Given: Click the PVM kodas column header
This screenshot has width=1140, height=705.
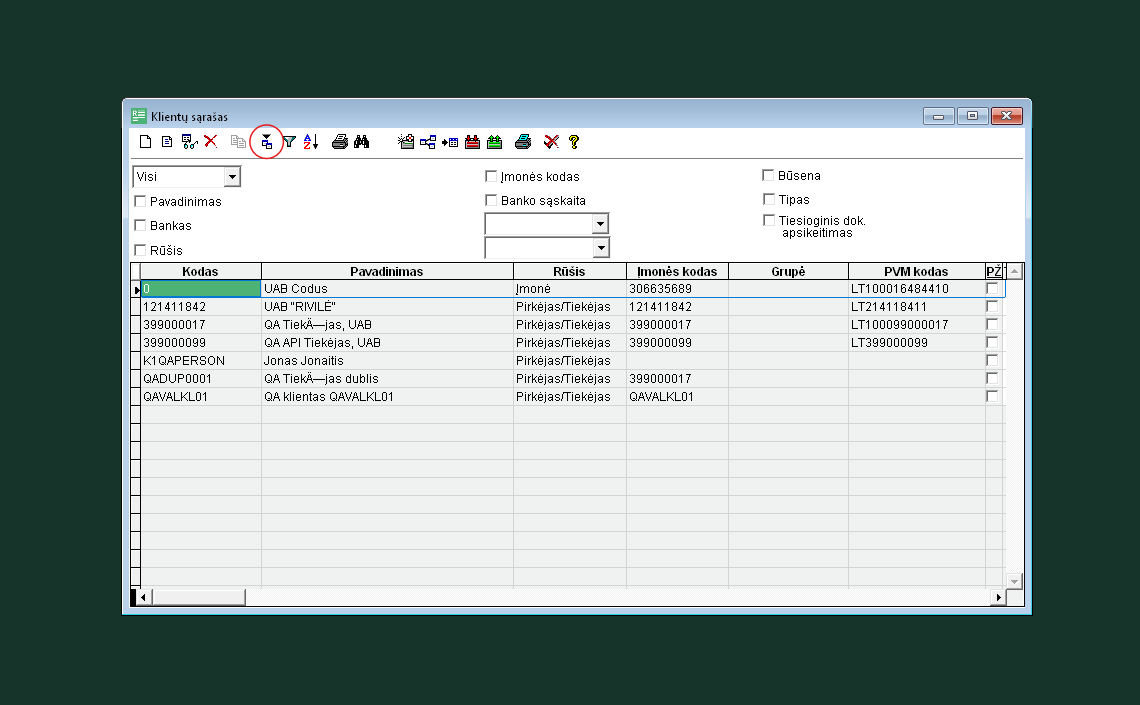Looking at the screenshot, I should tap(916, 271).
